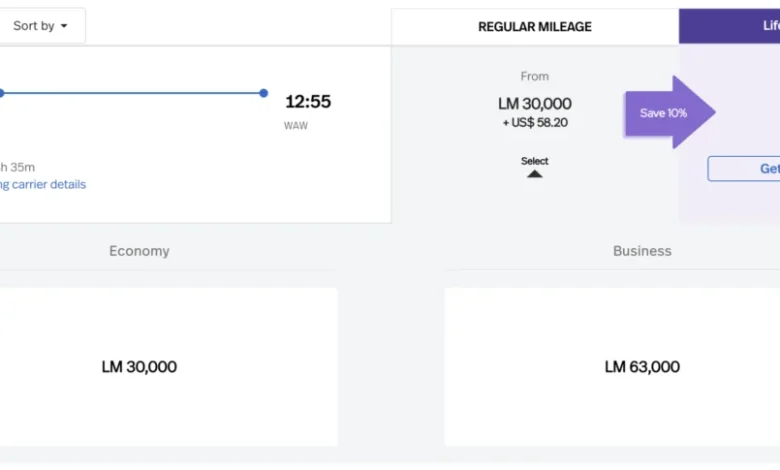This screenshot has height=470, width=780.
Task: Click the WAW airport code
Action: [295, 126]
